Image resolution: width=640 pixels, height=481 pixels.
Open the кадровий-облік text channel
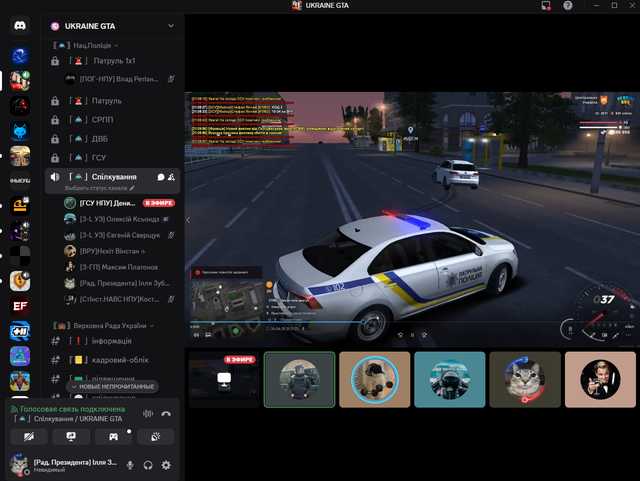click(113, 360)
